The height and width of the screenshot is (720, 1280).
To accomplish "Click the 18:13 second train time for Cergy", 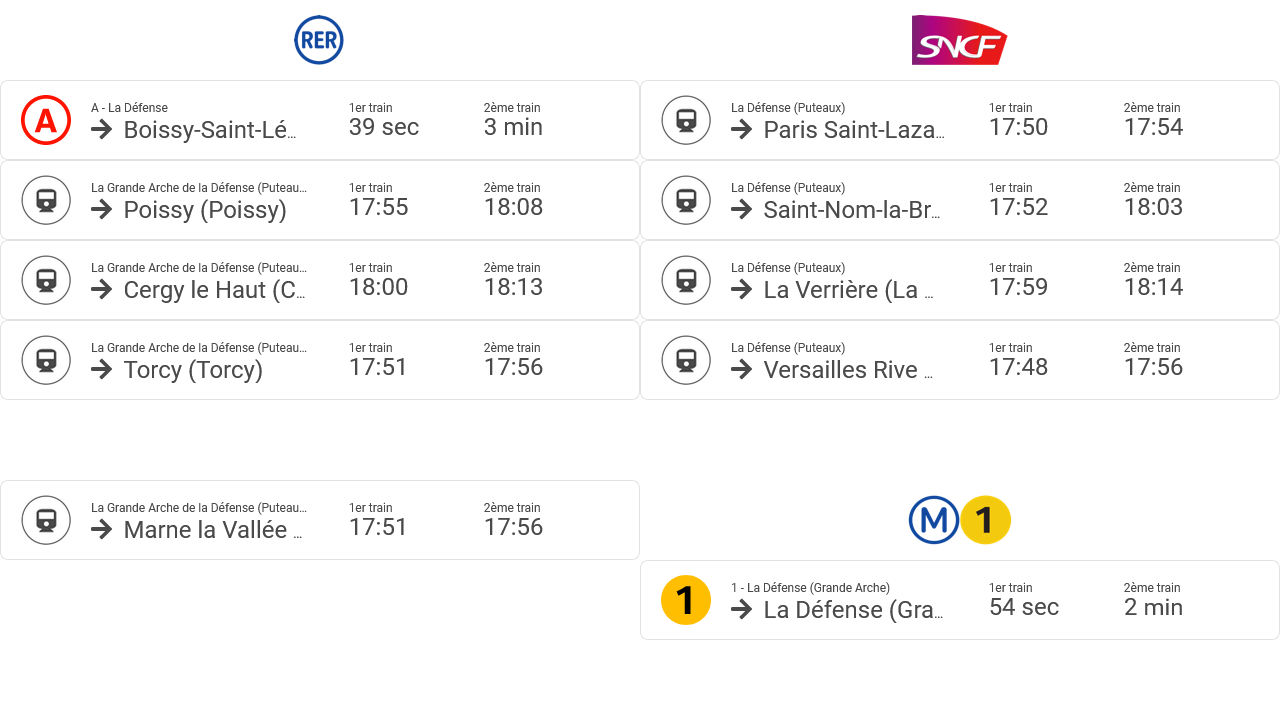I will coord(513,287).
